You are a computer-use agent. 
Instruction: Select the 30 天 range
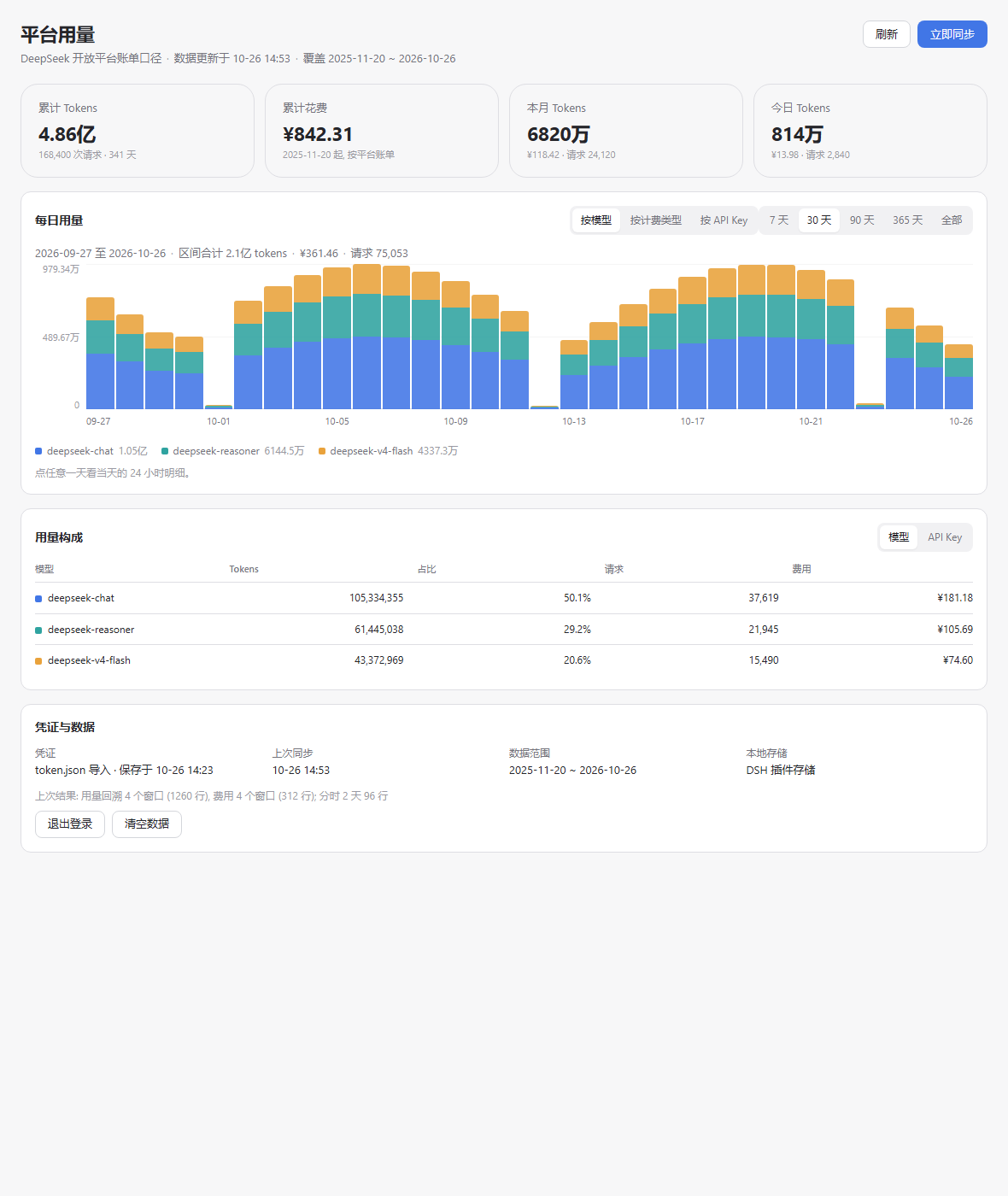(x=819, y=220)
